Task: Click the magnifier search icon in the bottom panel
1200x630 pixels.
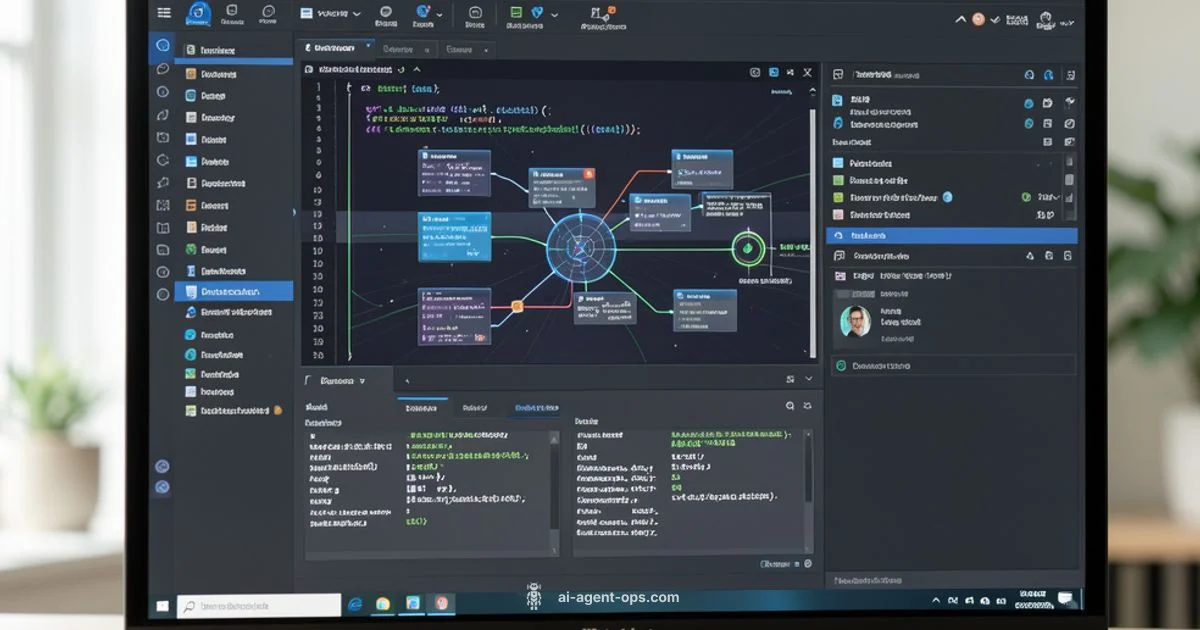Action: pyautogui.click(x=790, y=407)
